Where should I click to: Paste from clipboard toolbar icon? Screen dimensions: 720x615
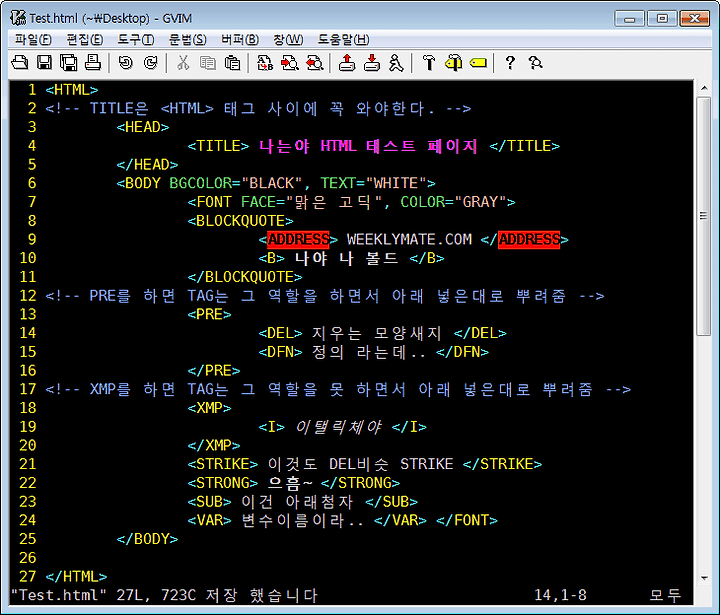[232, 62]
